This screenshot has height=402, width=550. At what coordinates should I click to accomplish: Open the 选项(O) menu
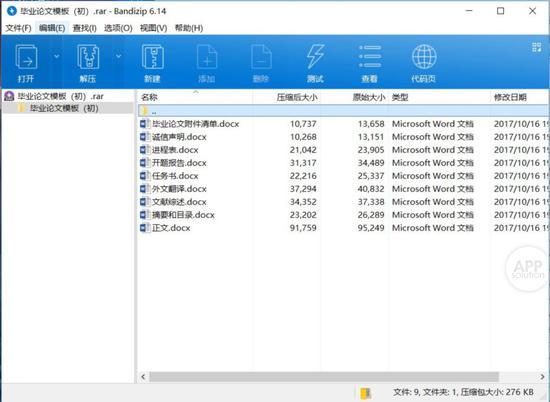118,28
